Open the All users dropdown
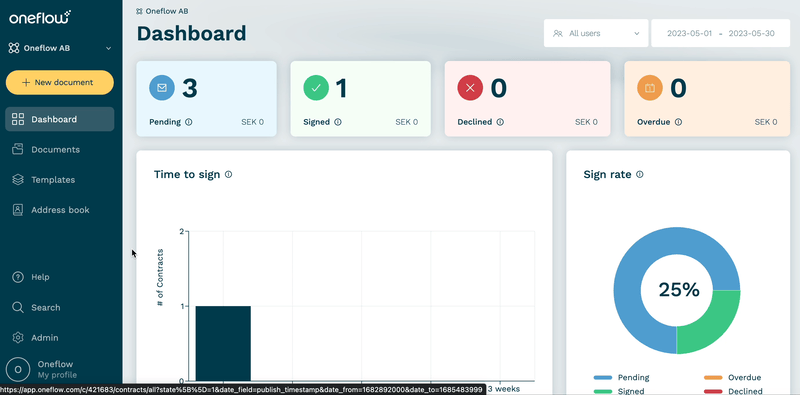Viewport: 800px width, 395px height. [x=596, y=33]
